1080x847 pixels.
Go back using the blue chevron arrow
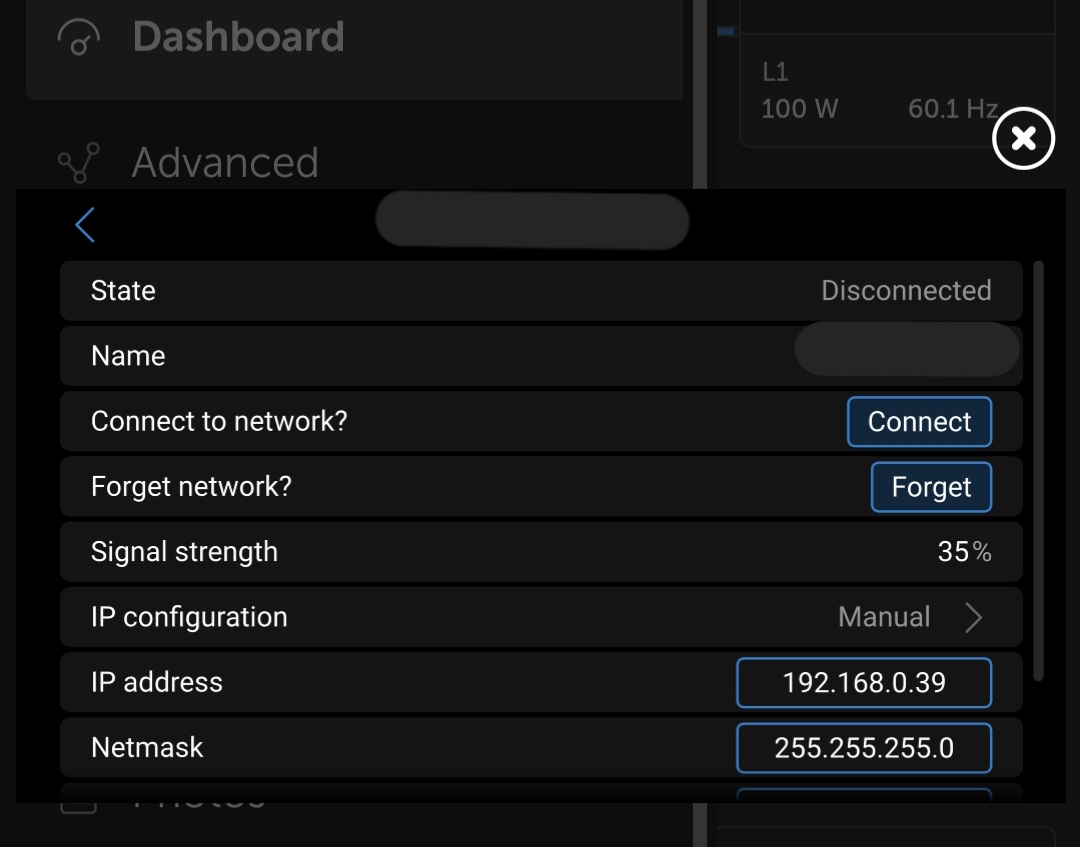tap(85, 225)
